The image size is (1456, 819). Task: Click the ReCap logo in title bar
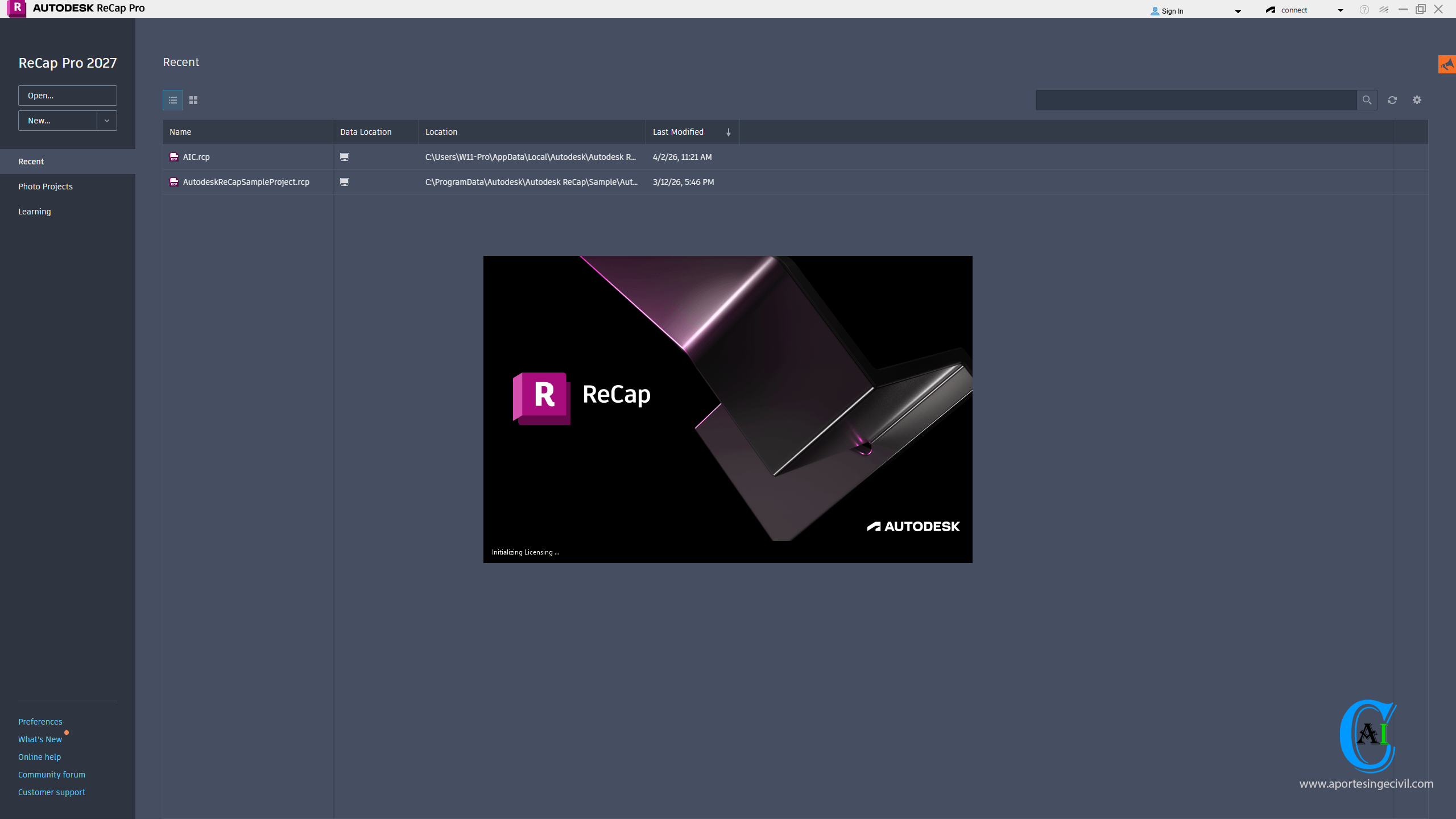[x=17, y=9]
